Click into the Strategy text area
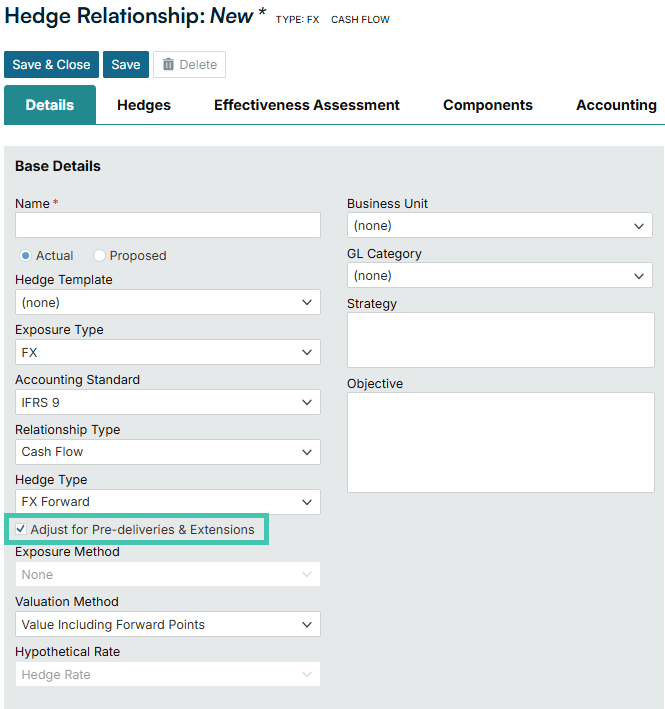665x709 pixels. pos(500,340)
